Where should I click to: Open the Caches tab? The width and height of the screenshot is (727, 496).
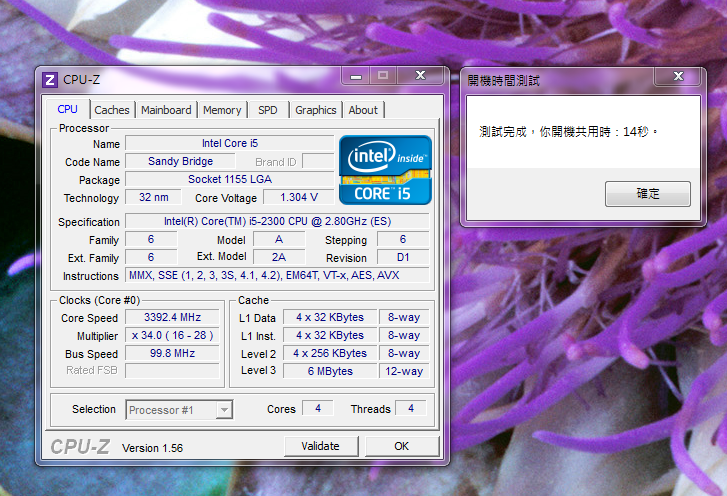tap(112, 110)
